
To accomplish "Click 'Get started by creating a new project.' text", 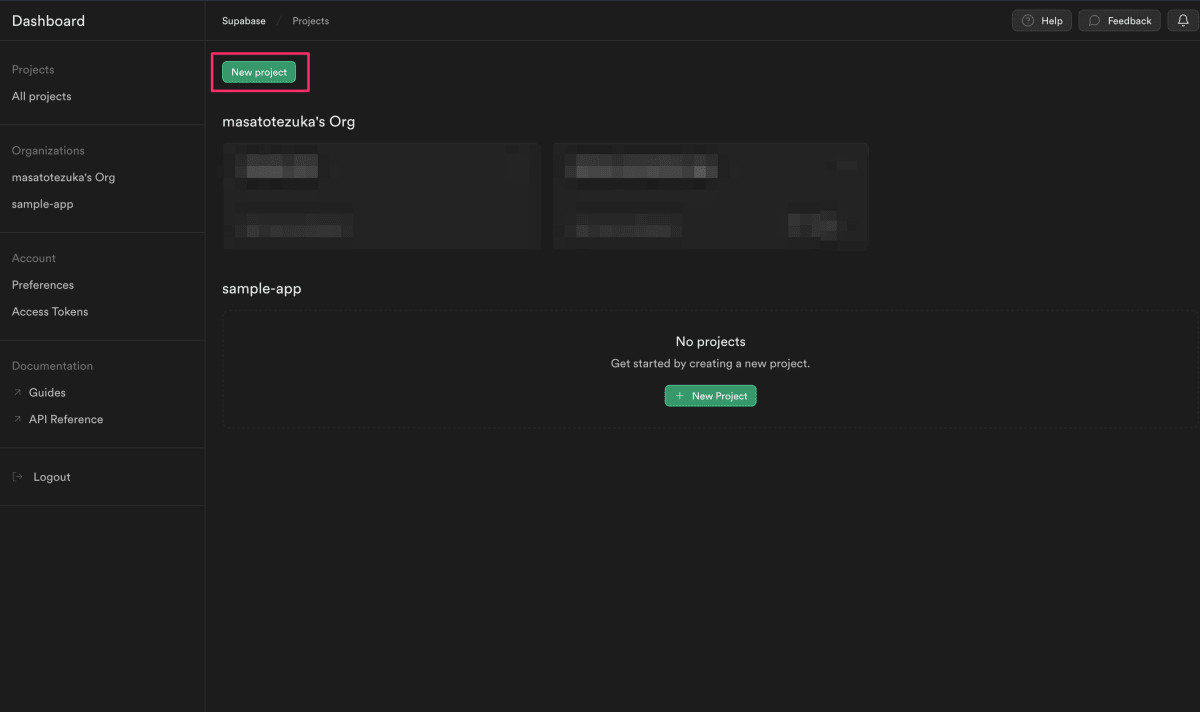I will pos(711,364).
